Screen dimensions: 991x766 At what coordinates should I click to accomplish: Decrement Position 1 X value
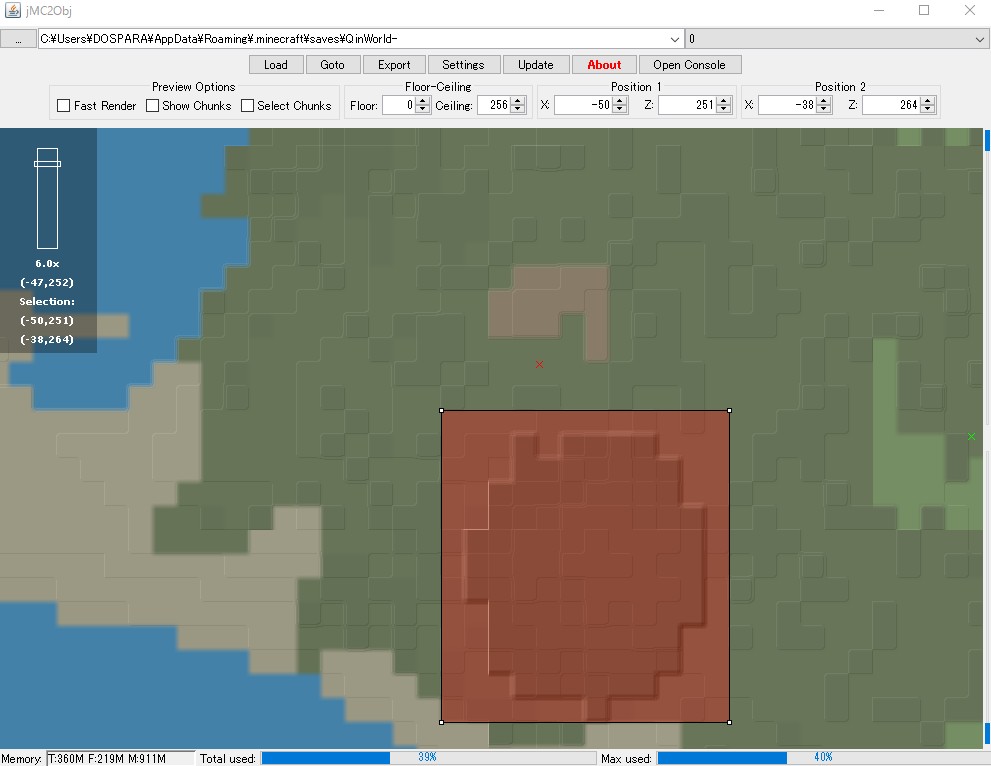620,109
